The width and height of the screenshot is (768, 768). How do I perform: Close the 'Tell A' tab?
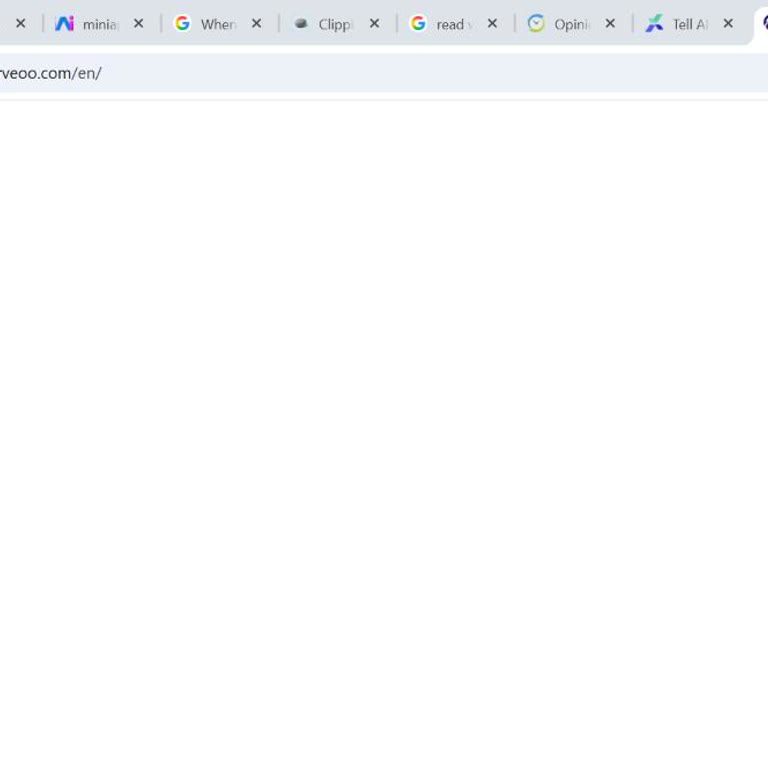coord(728,24)
